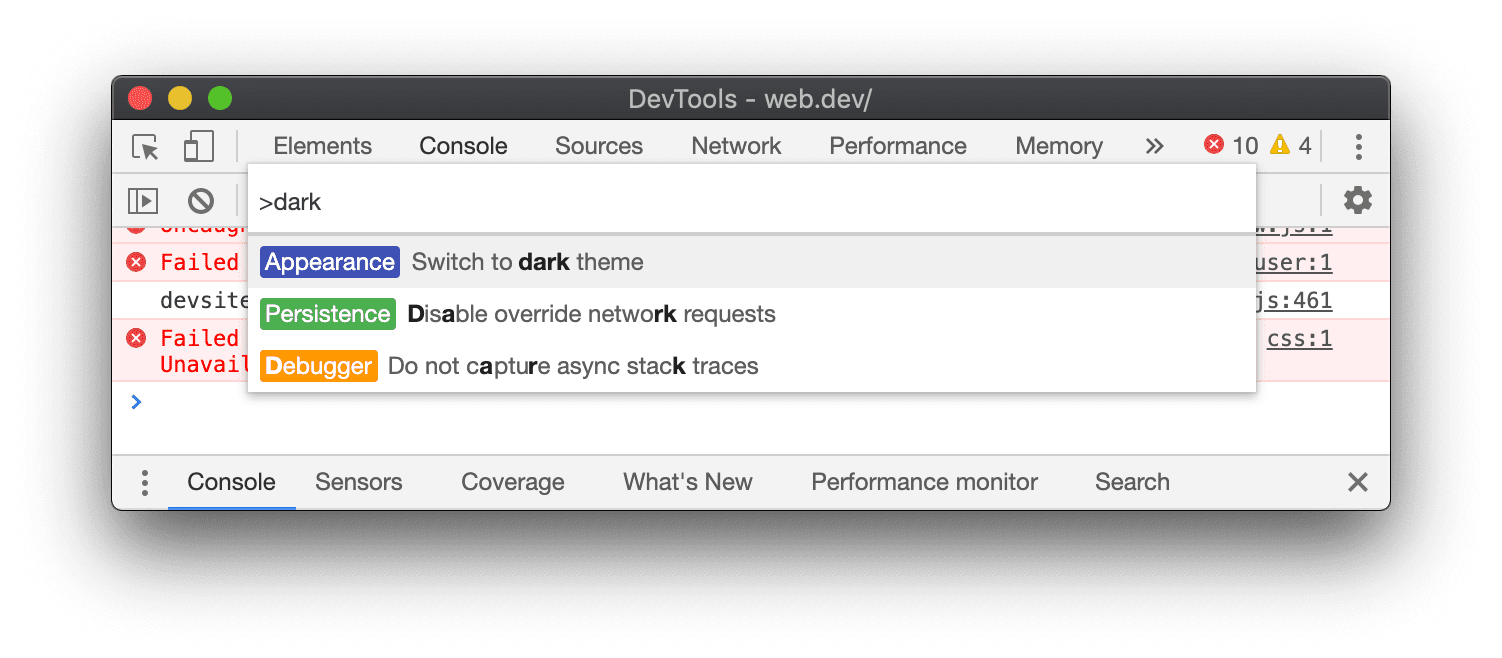This screenshot has height=658, width=1502.
Task: Switch to the Sensors drawer tab
Action: tap(358, 482)
